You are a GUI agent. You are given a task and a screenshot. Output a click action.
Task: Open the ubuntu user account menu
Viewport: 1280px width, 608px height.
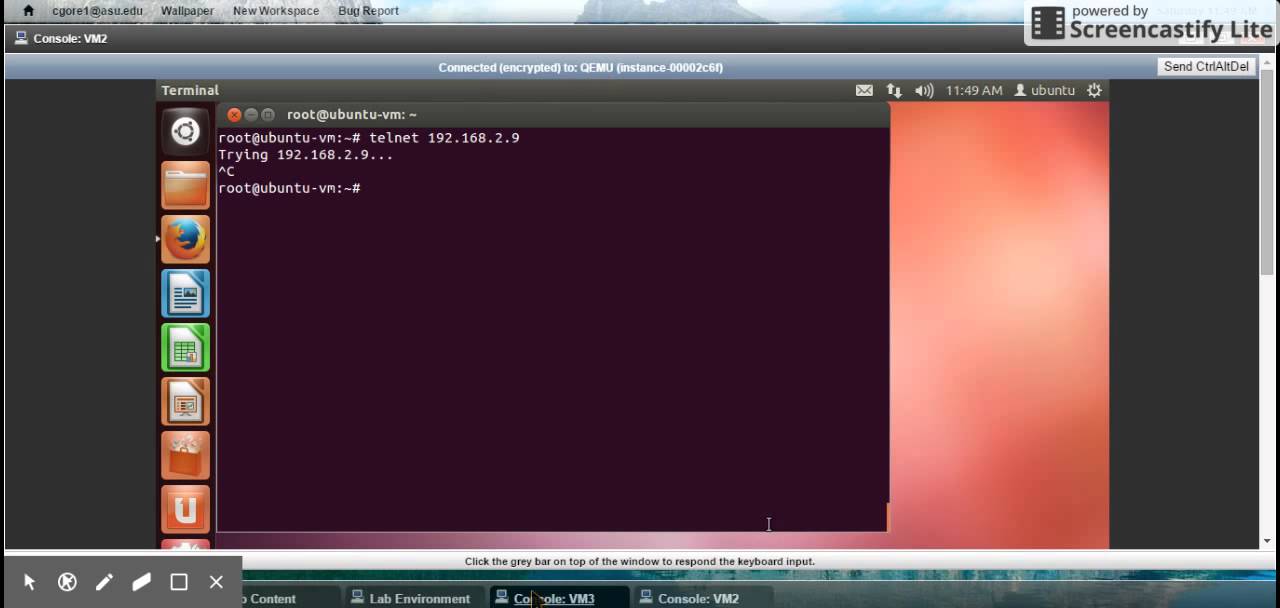pyautogui.click(x=1044, y=90)
